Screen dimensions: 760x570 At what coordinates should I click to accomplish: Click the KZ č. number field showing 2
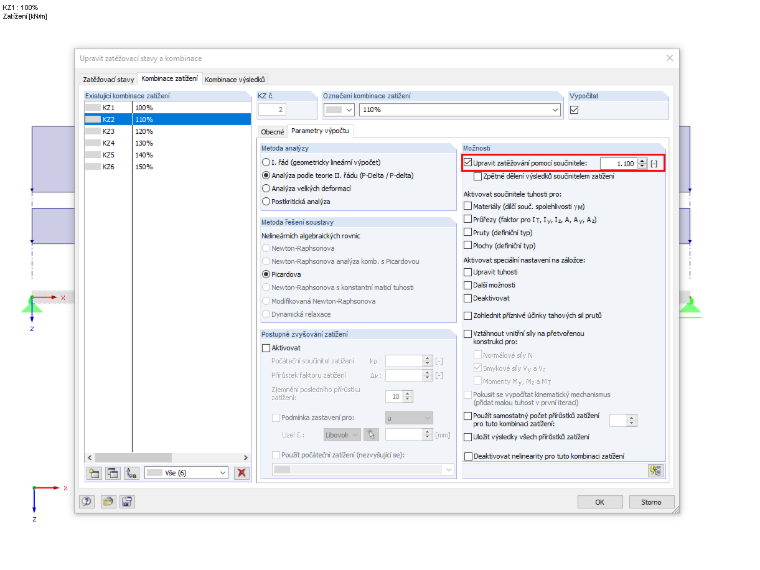click(272, 110)
